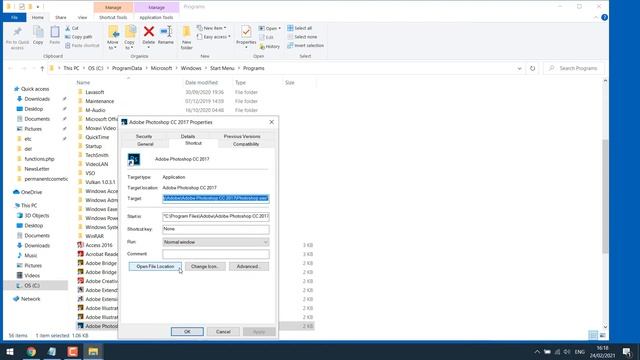The width and height of the screenshot is (640, 360).
Task: Click the Help question mark icon
Action: click(x=604, y=18)
